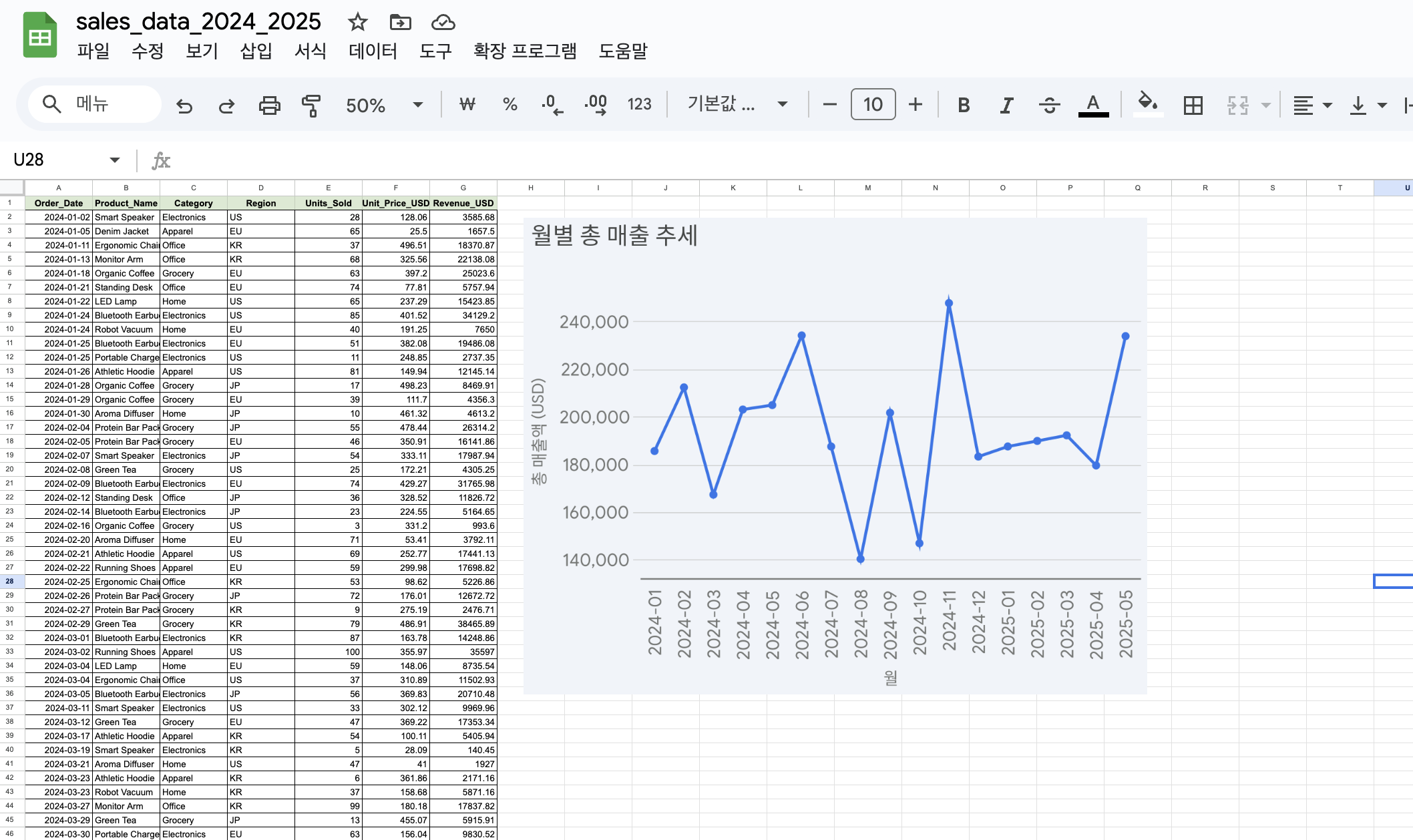Click the 2024-08 lowest data point
Image resolution: width=1413 pixels, height=840 pixels.
click(861, 559)
